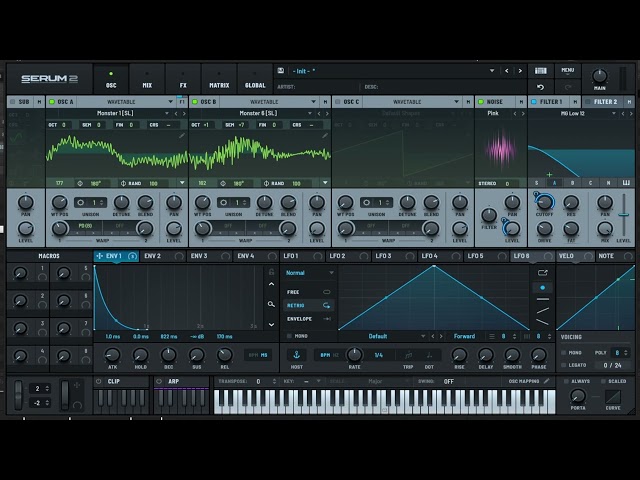640x480 pixels.
Task: Click the envelope zoom magnifier icon
Action: click(x=271, y=304)
